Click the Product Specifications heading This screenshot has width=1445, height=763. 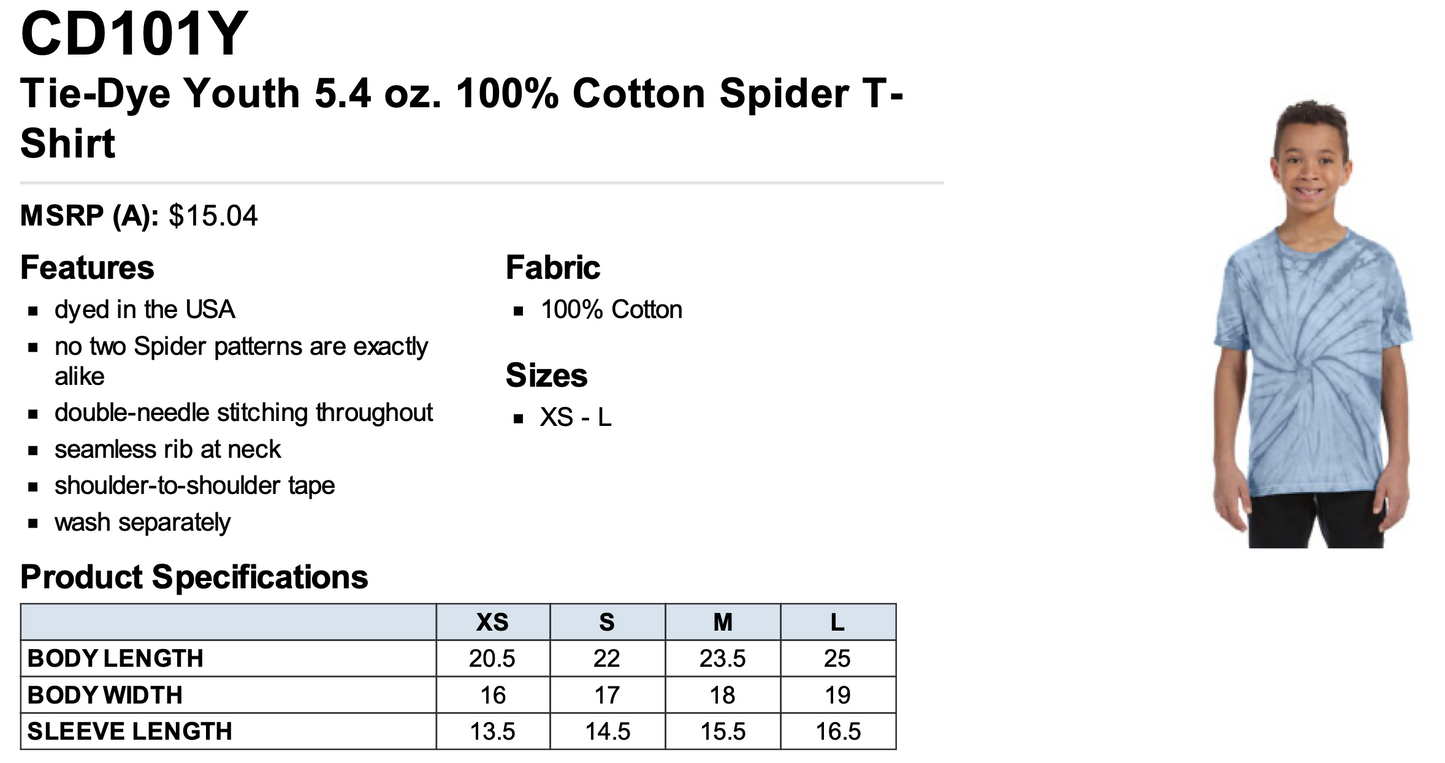tap(194, 577)
